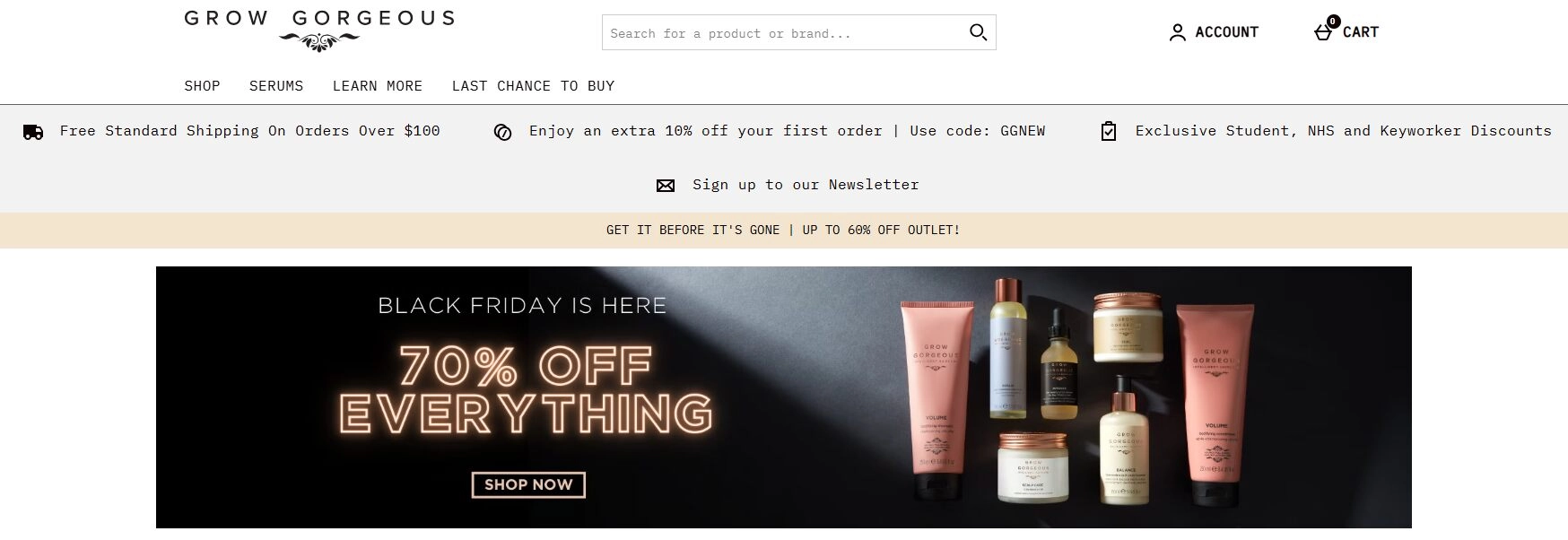Click the magnifying glass search icon

pos(978,33)
